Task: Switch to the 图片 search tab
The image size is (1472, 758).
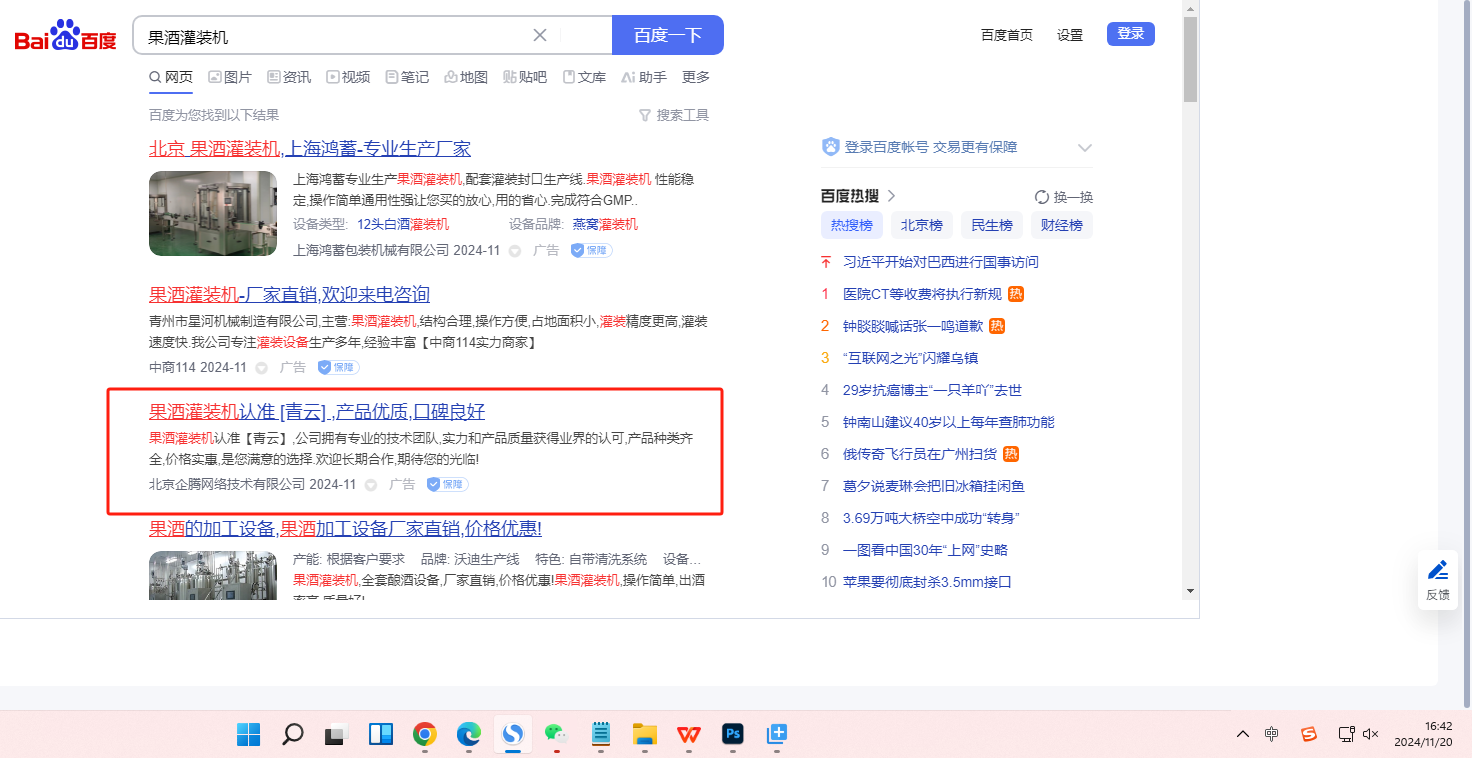Action: point(230,77)
